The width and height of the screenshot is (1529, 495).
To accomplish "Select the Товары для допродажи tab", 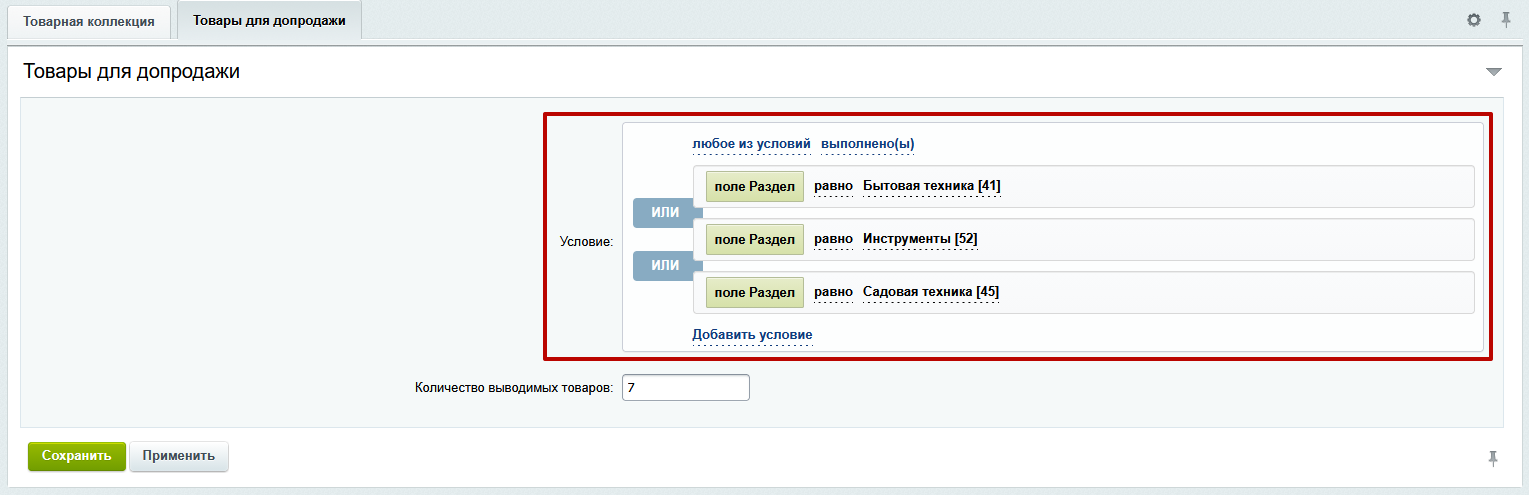I will [269, 21].
